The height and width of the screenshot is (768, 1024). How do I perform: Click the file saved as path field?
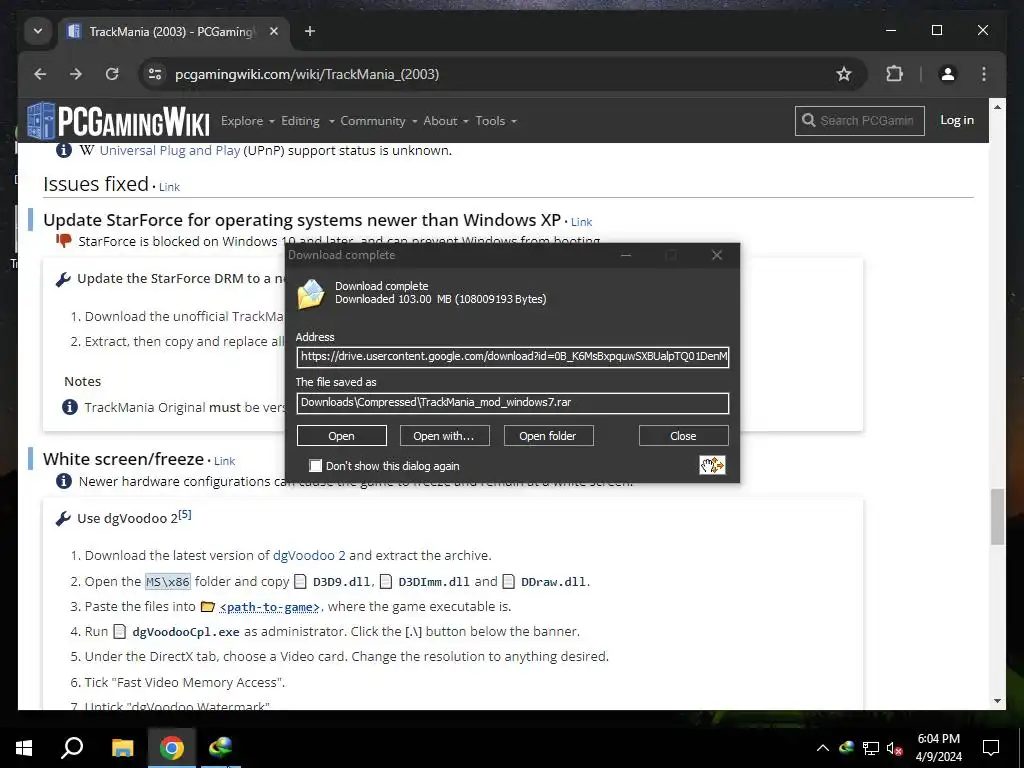click(513, 403)
